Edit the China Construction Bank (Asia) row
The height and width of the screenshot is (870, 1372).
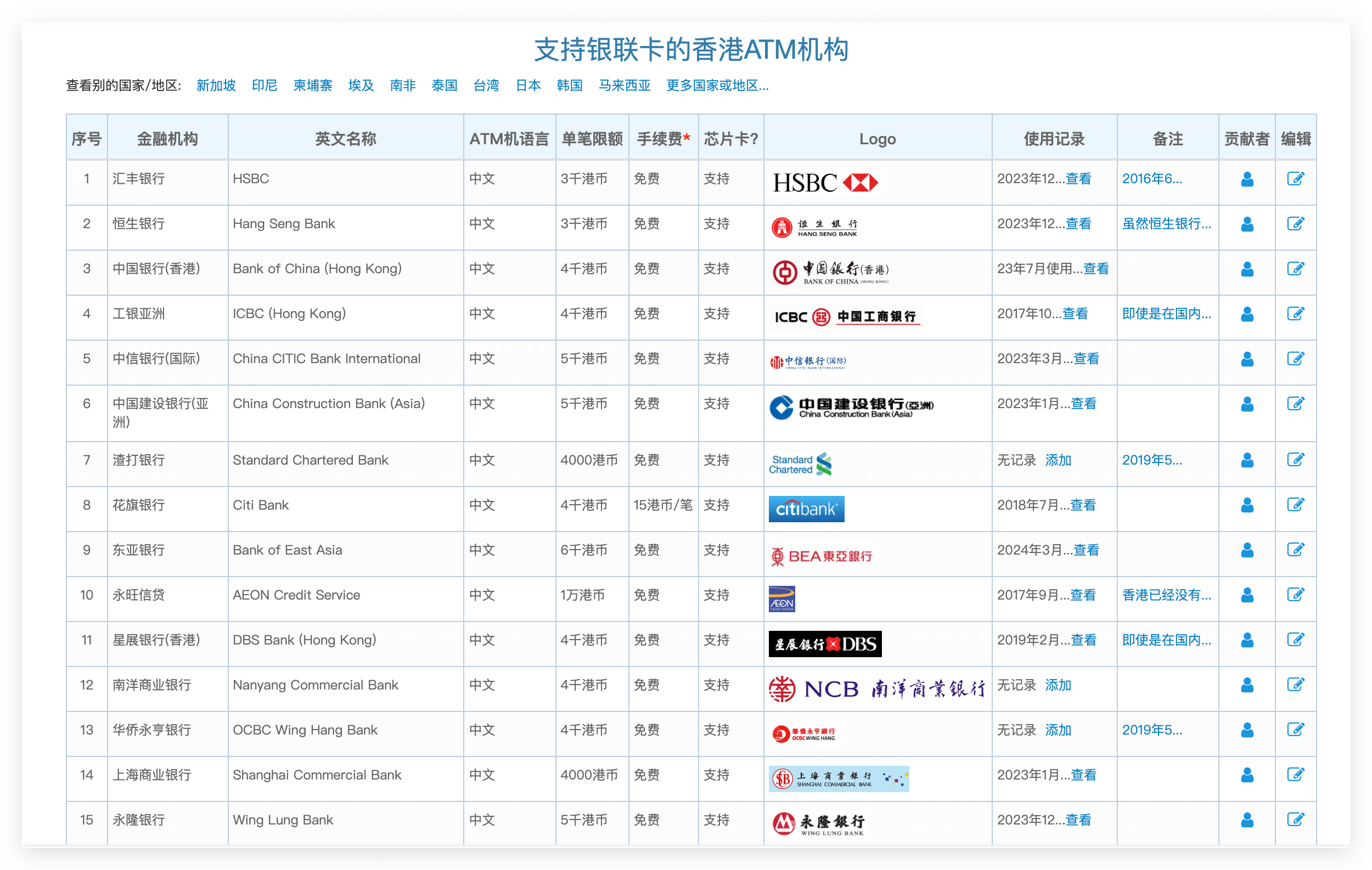coord(1295,404)
